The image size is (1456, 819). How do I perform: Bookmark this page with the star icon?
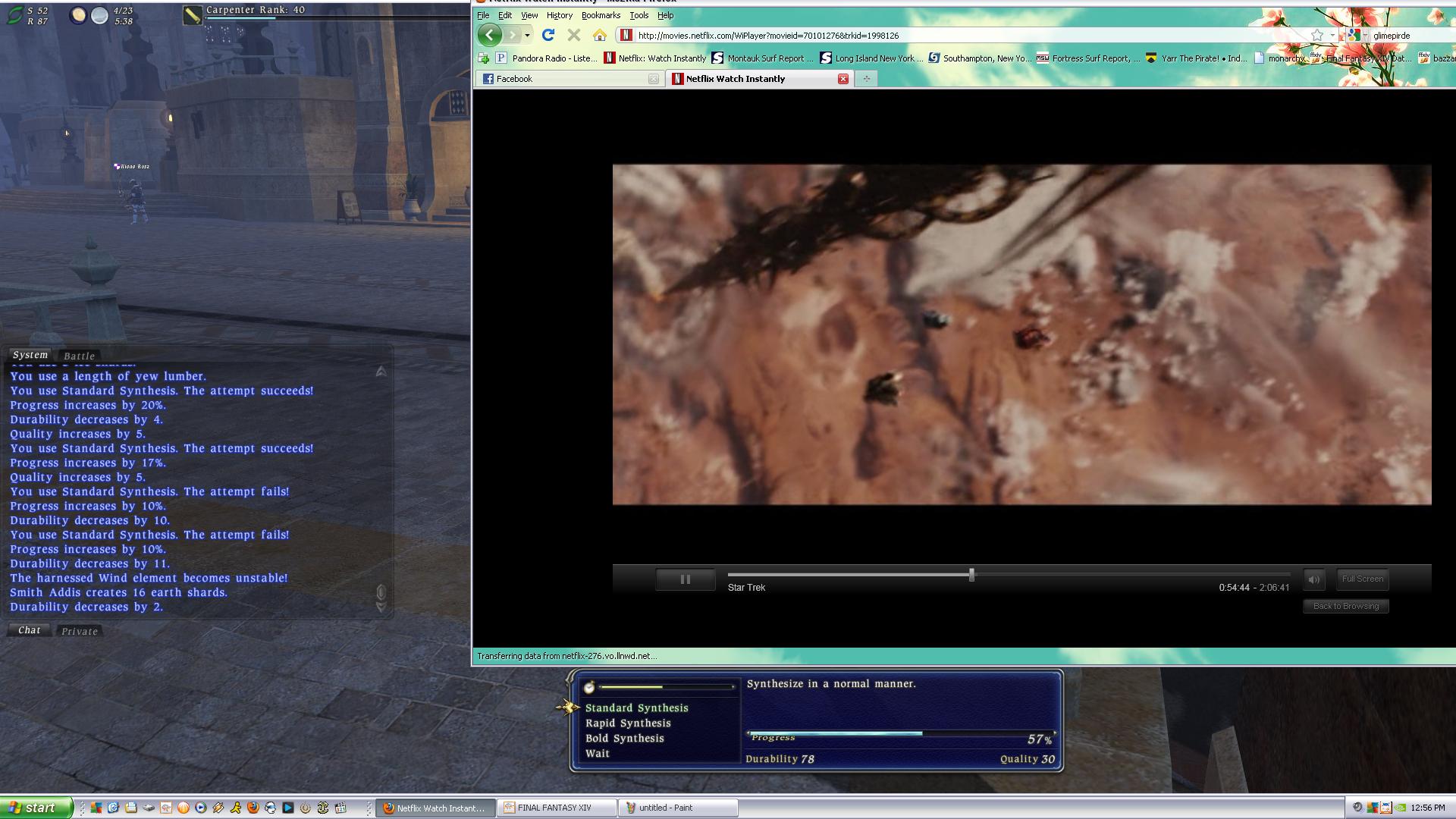[x=1317, y=35]
